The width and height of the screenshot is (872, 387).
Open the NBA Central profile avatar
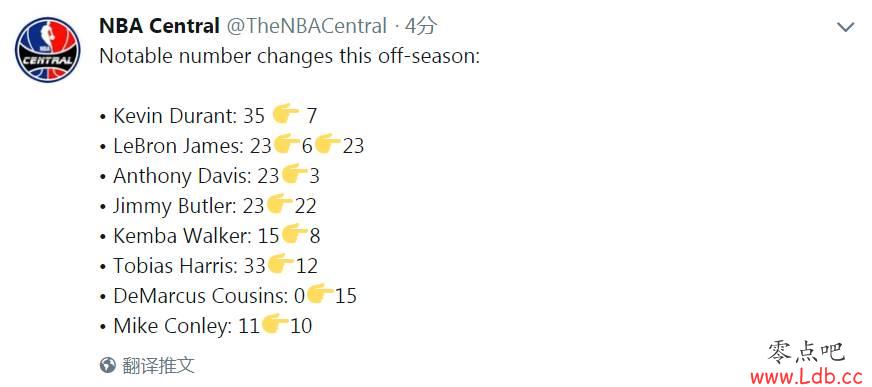coord(47,50)
